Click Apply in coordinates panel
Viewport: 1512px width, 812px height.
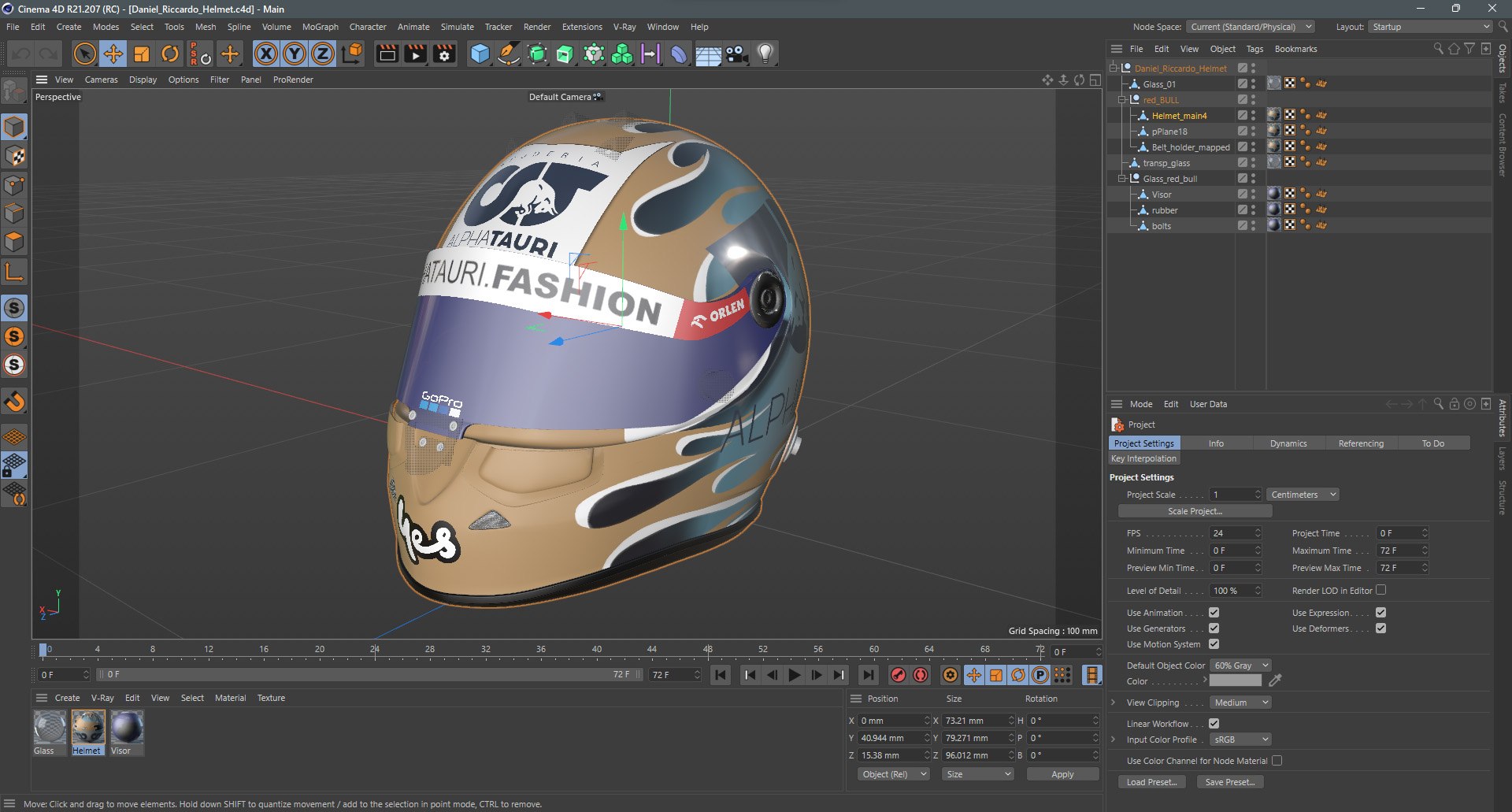[x=1062, y=774]
